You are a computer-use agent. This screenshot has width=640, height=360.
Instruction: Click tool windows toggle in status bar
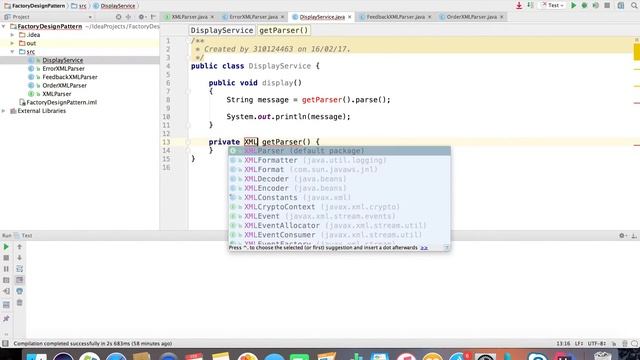coord(5,344)
